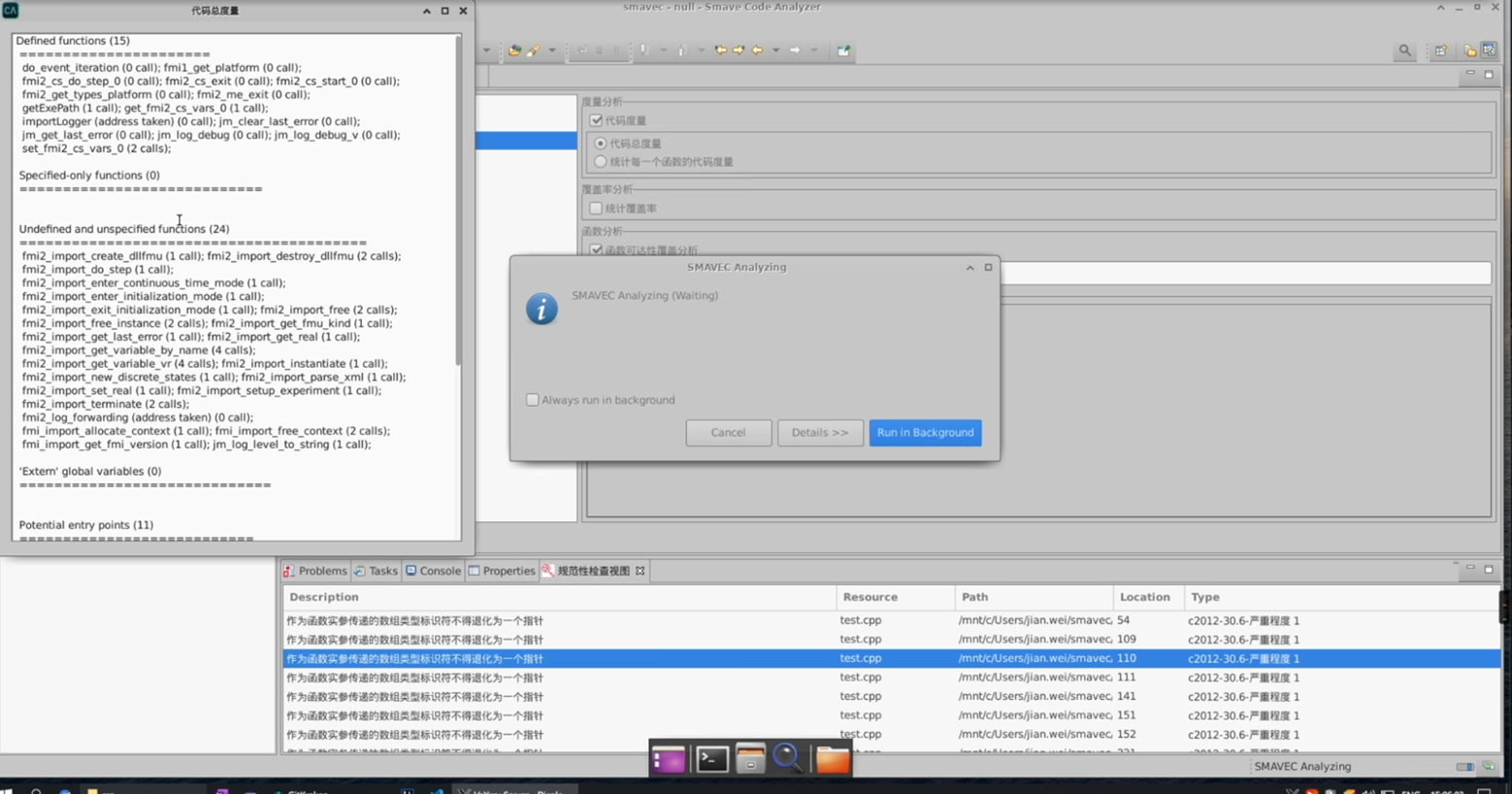Open the magnifier search dock icon
Viewport: 1512px width, 794px height.
coord(788,758)
